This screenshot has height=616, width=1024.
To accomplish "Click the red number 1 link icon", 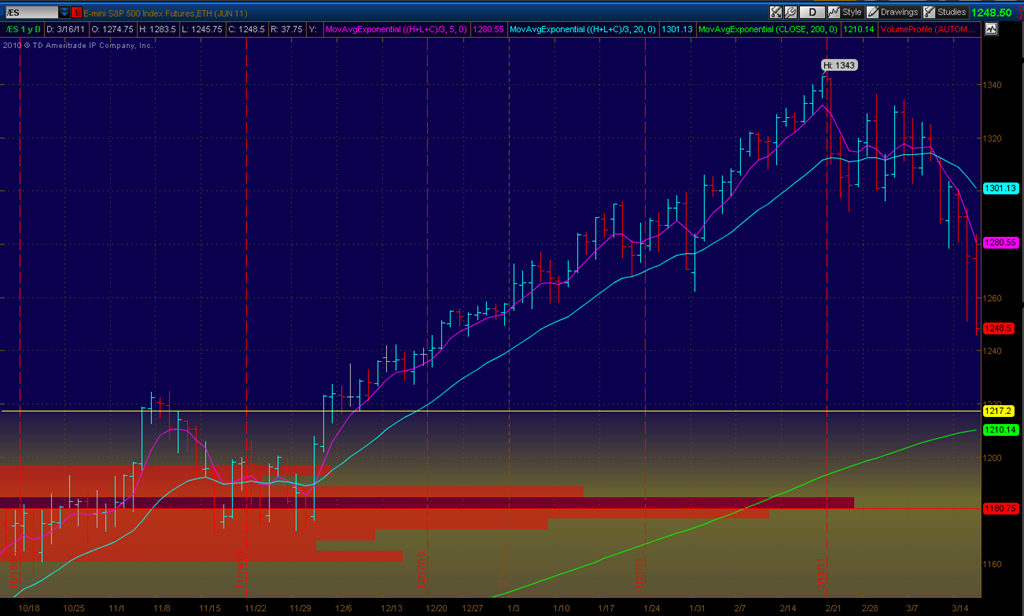I will [x=76, y=12].
